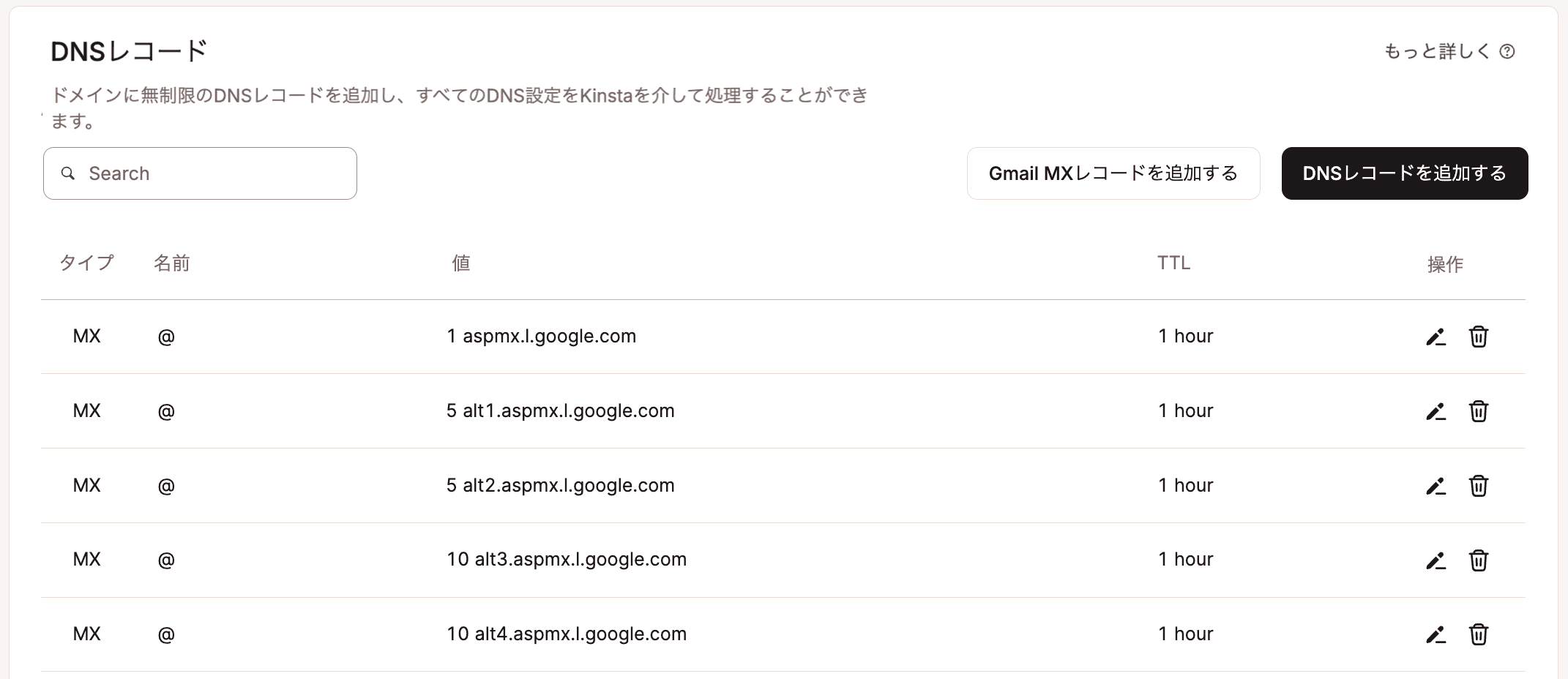Delete the 10 alt4.aspmx.l.google.com record
Image resolution: width=1568 pixels, height=679 pixels.
tap(1479, 635)
